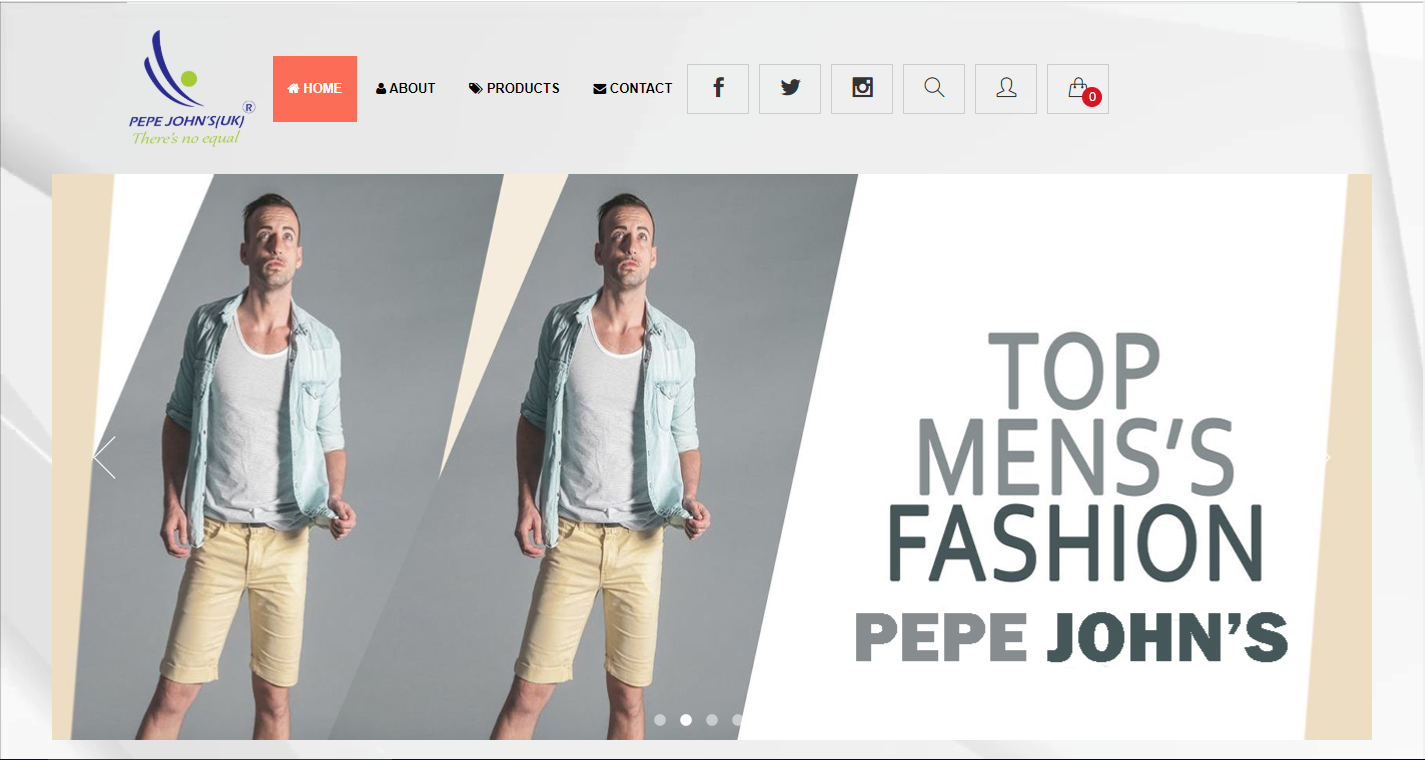Open the Twitter bird icon

[x=790, y=89]
